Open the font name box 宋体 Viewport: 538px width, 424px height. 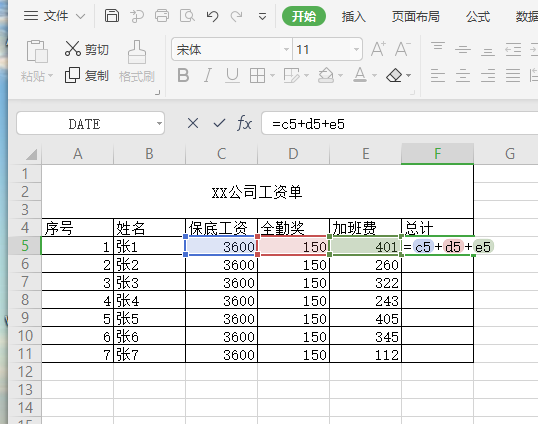pyautogui.click(x=232, y=49)
